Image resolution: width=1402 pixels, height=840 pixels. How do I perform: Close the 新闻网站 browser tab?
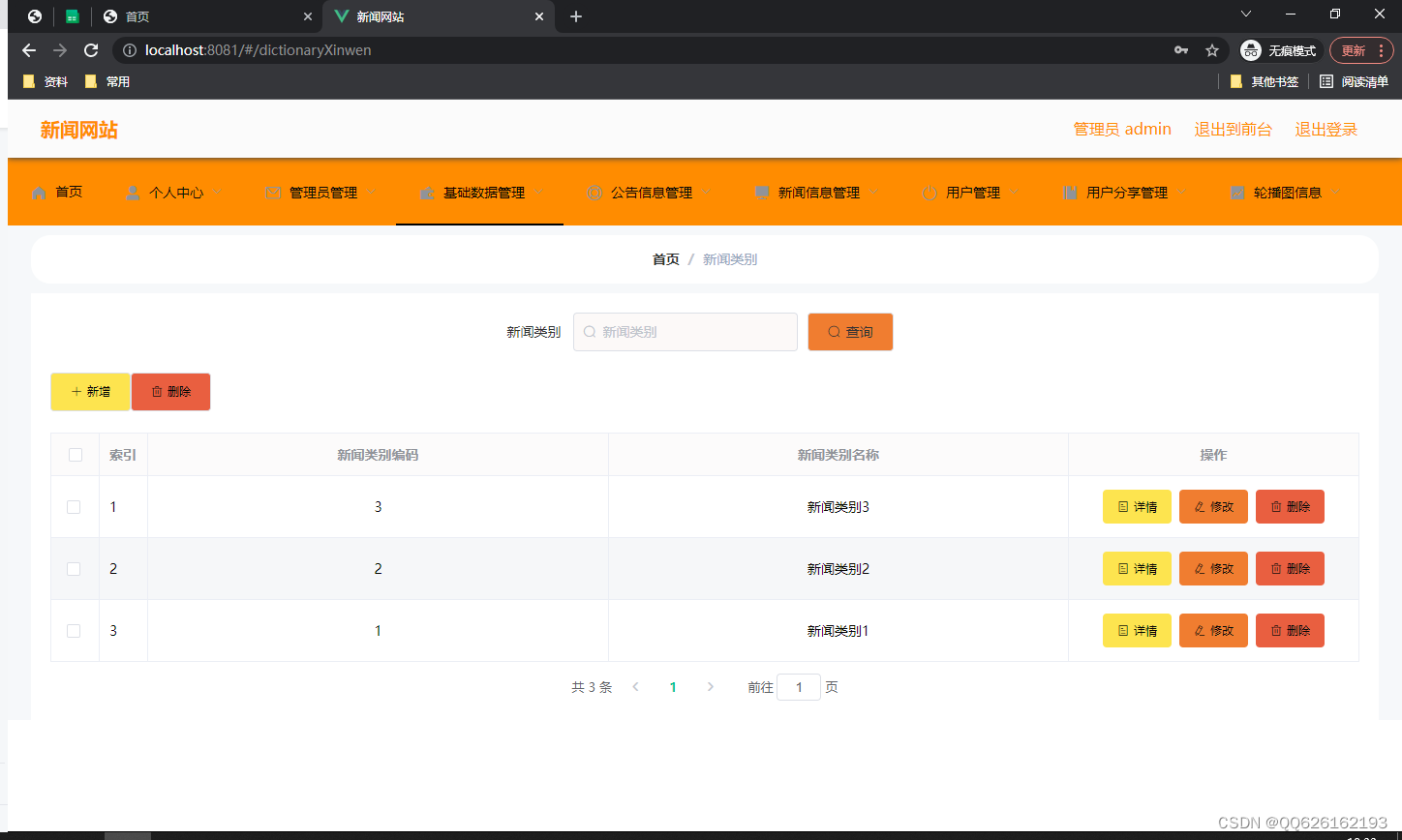click(539, 16)
